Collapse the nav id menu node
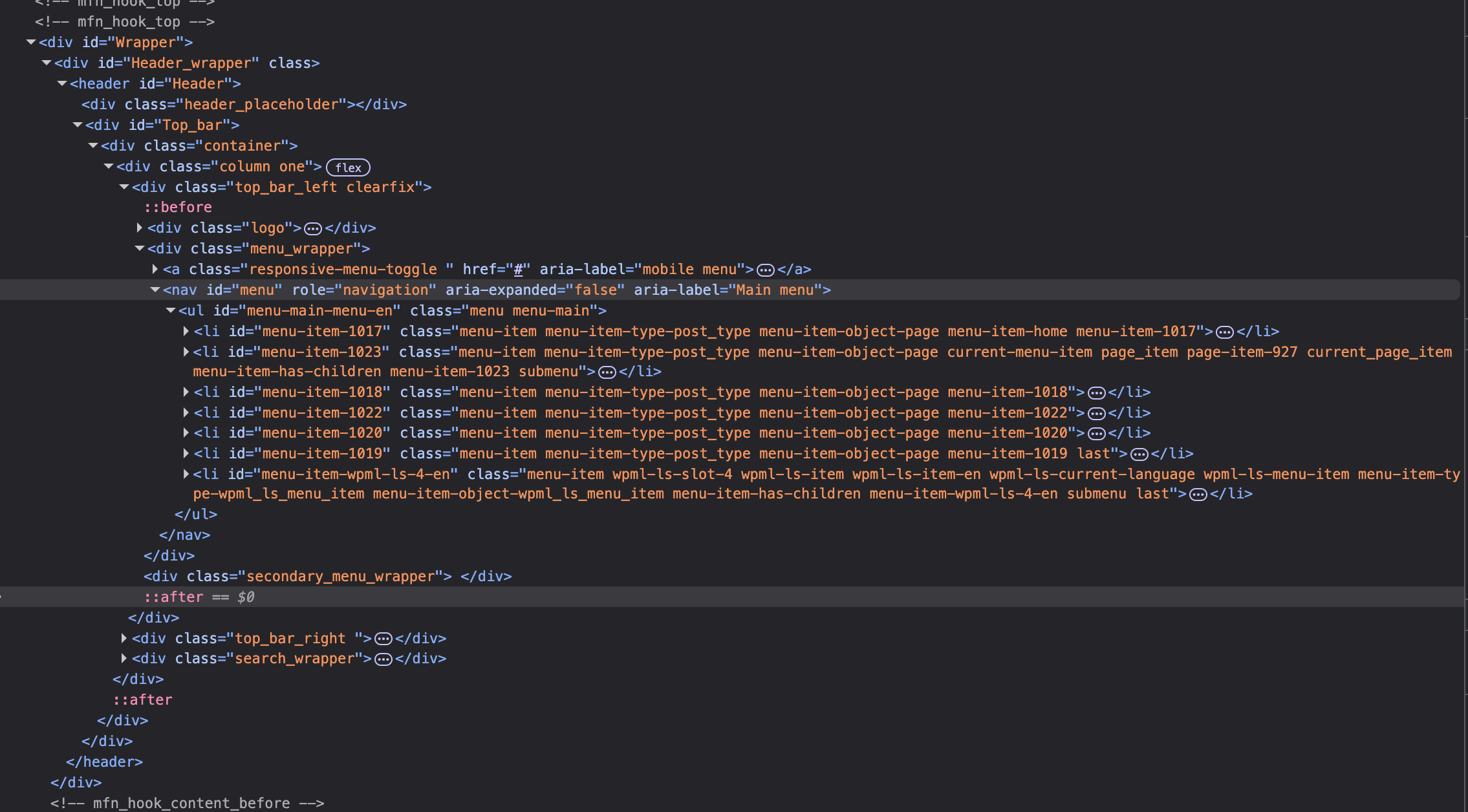 pyautogui.click(x=155, y=290)
